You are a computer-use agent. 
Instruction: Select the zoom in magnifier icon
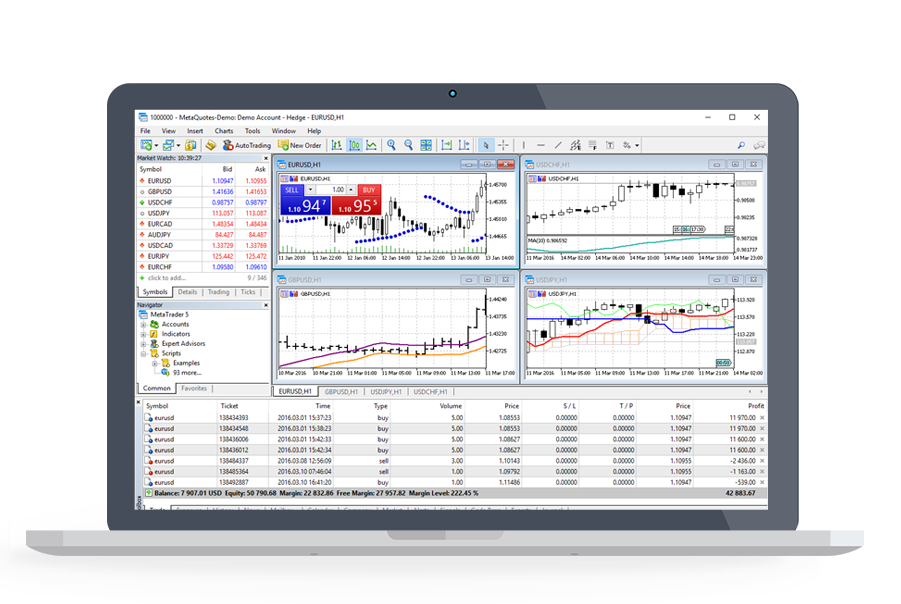[x=392, y=145]
